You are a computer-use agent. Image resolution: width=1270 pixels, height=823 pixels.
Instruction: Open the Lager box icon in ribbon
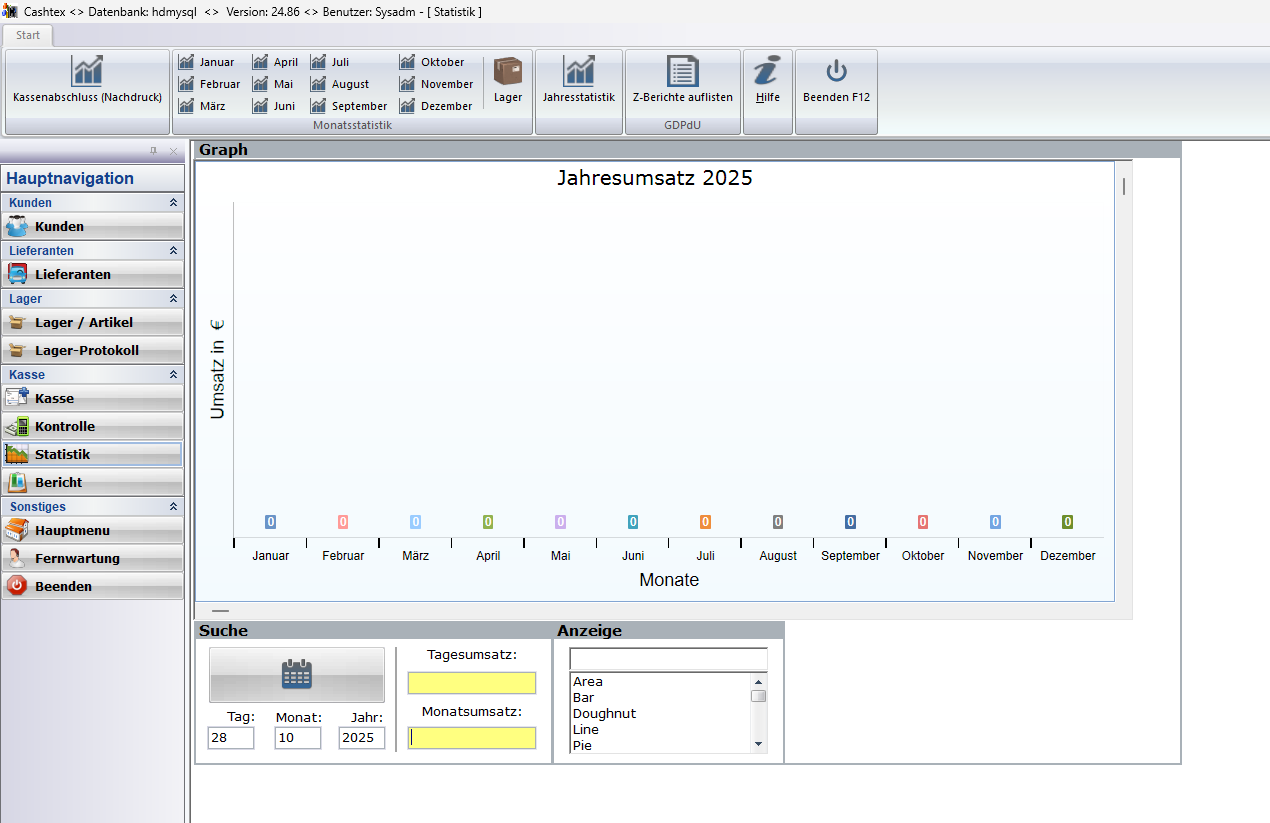(508, 71)
